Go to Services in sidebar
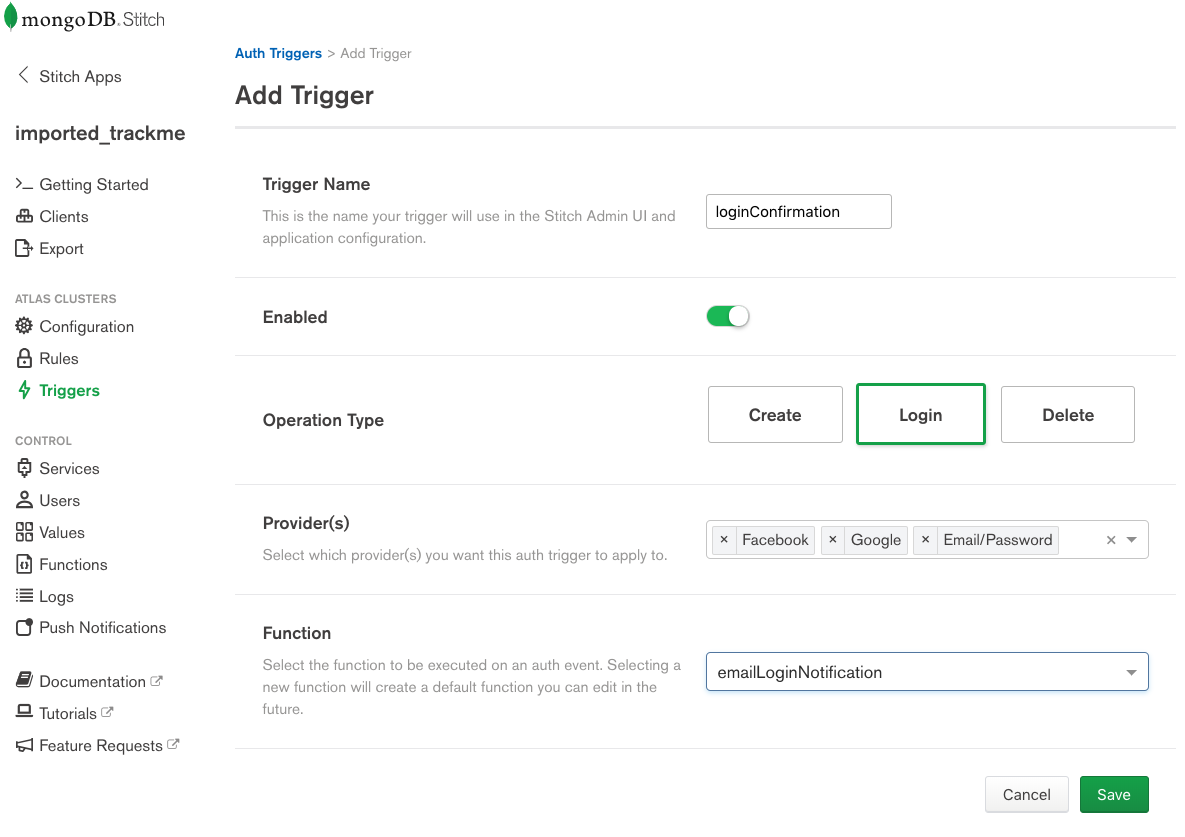This screenshot has height=837, width=1185. (69, 468)
